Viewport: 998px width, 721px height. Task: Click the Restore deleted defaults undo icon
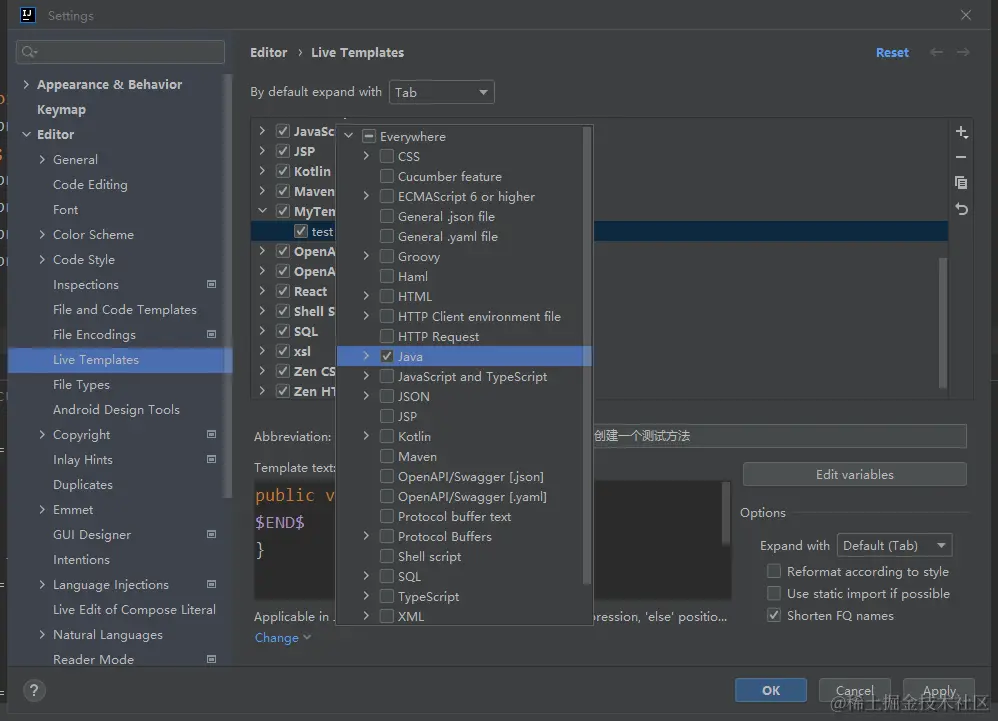pos(961,209)
